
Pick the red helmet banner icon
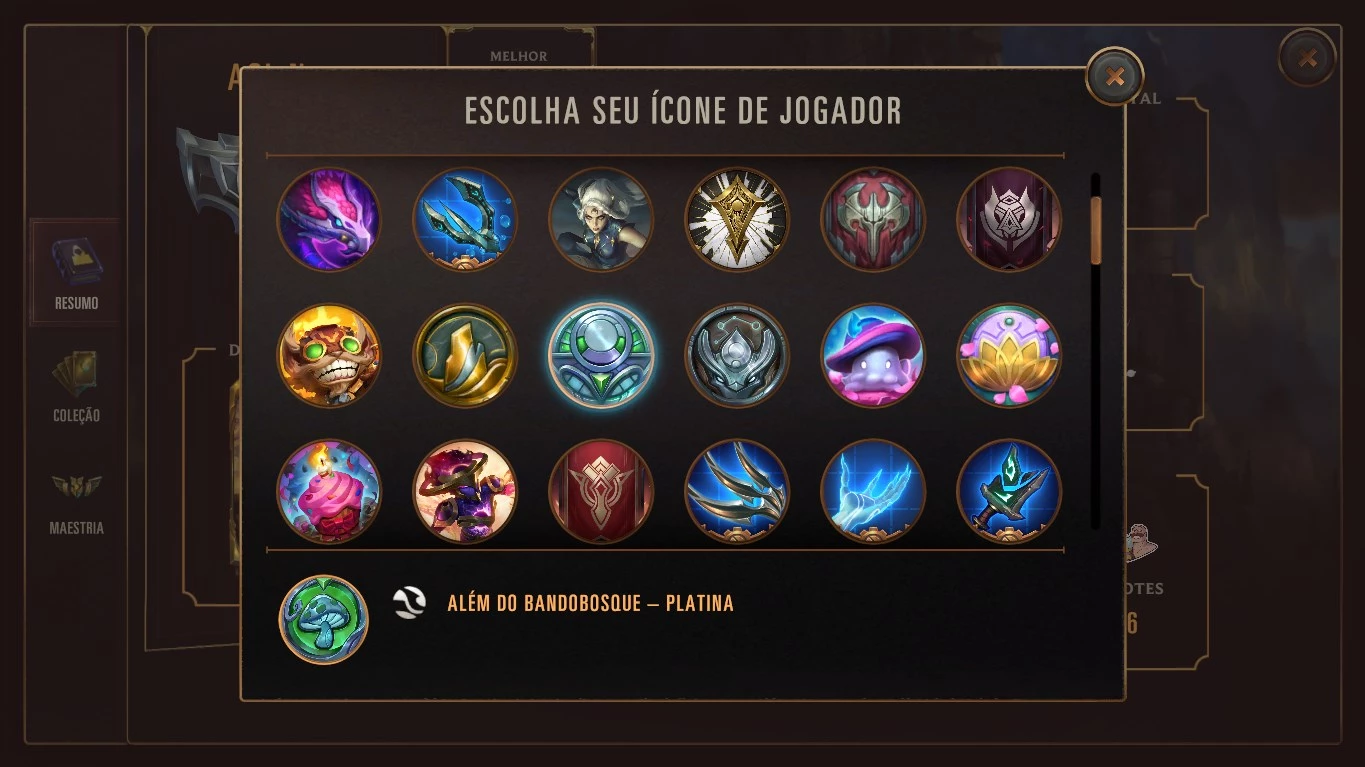[873, 219]
